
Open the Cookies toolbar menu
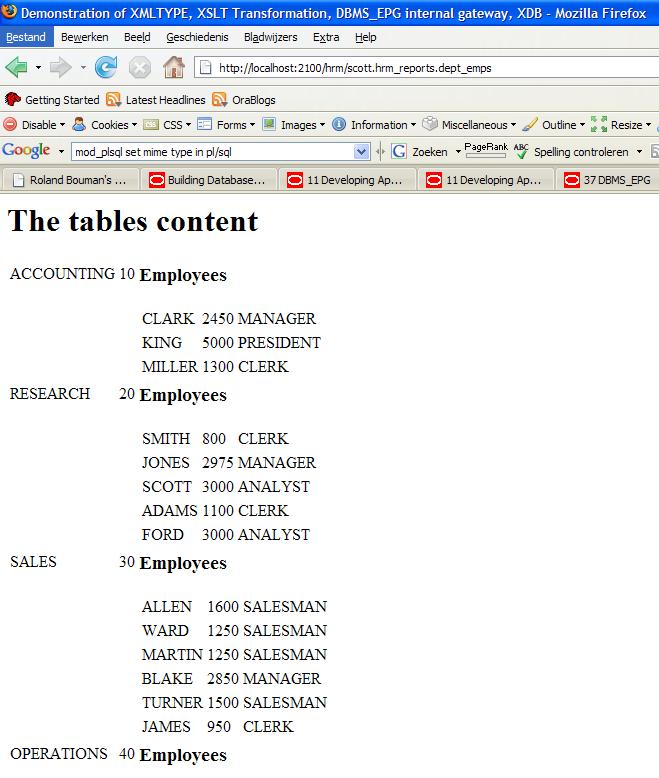[105, 125]
